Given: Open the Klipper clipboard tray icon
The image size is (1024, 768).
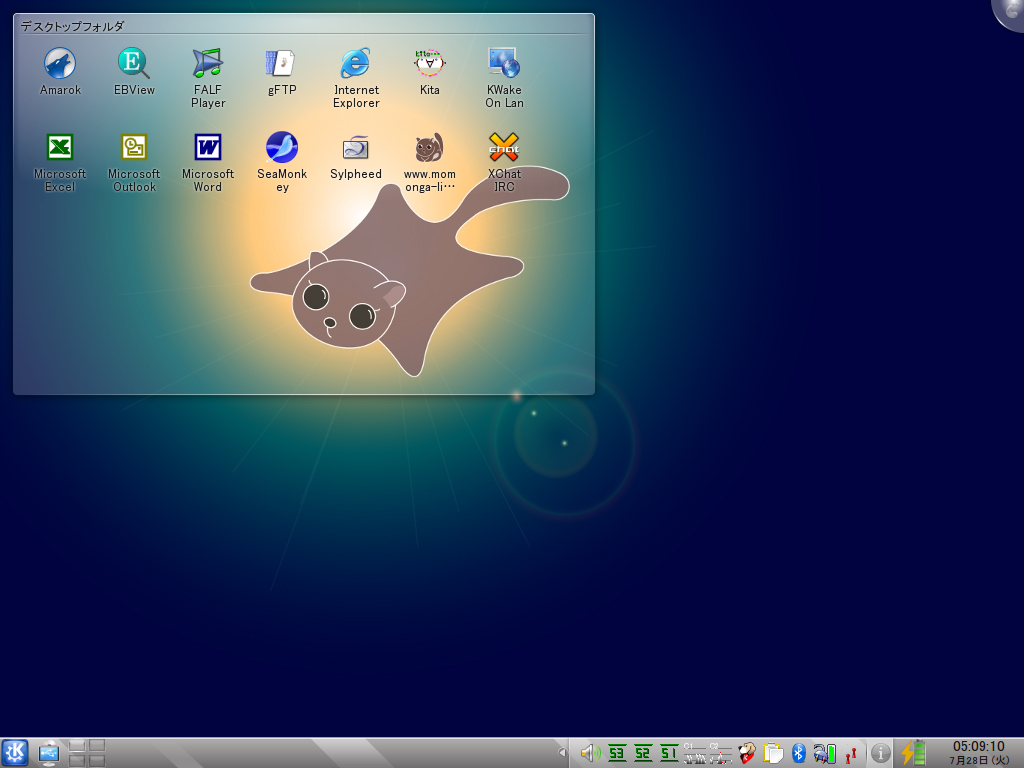Looking at the screenshot, I should point(773,754).
